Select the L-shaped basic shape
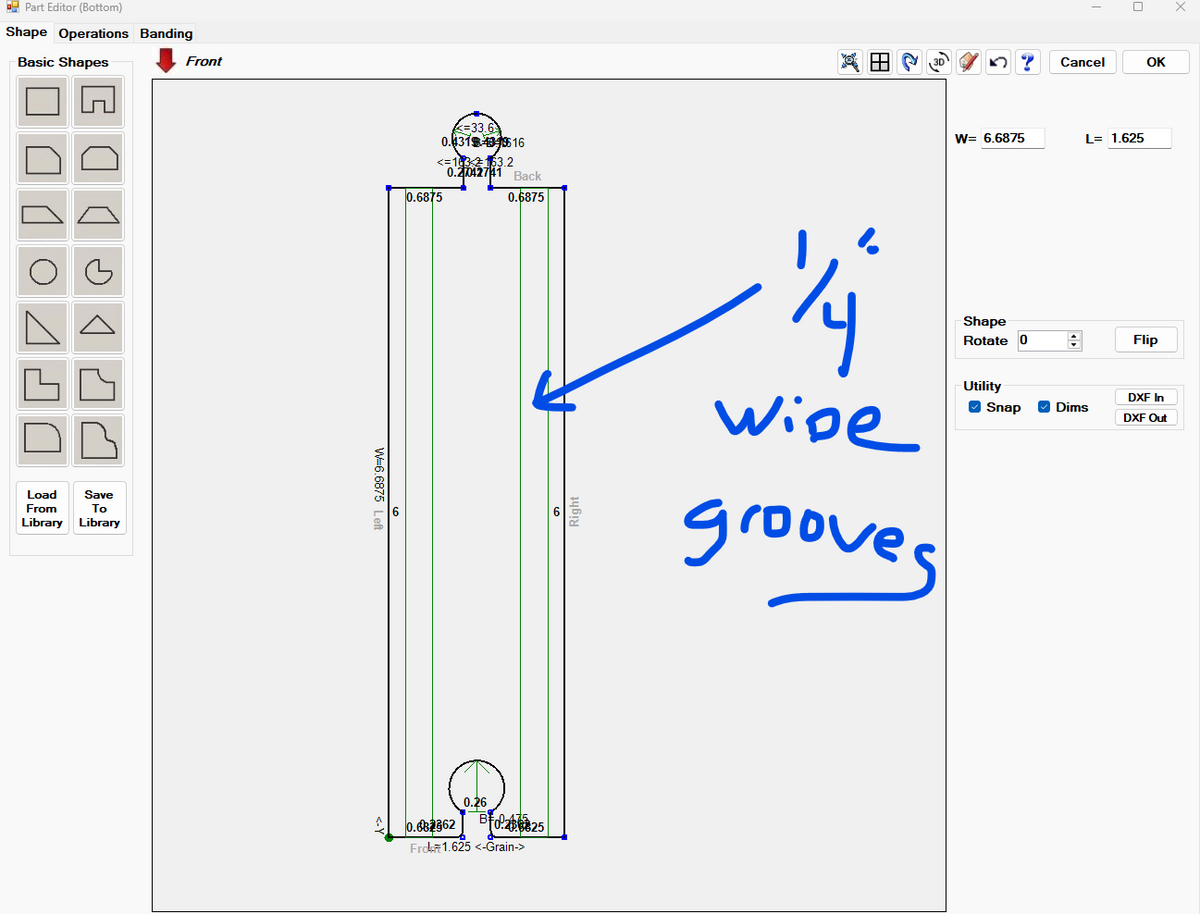Viewport: 1200px width, 914px height. (x=42, y=383)
